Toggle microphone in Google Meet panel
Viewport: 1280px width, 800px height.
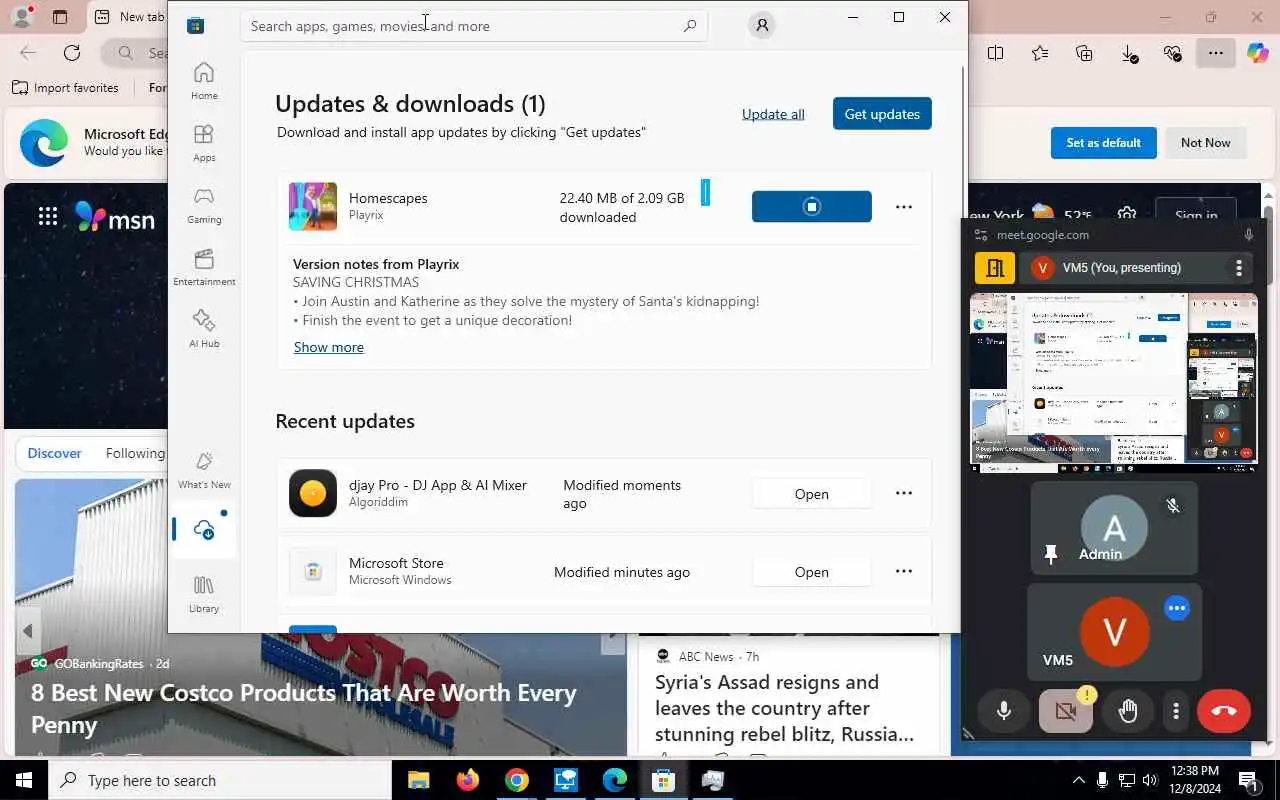(x=1004, y=711)
